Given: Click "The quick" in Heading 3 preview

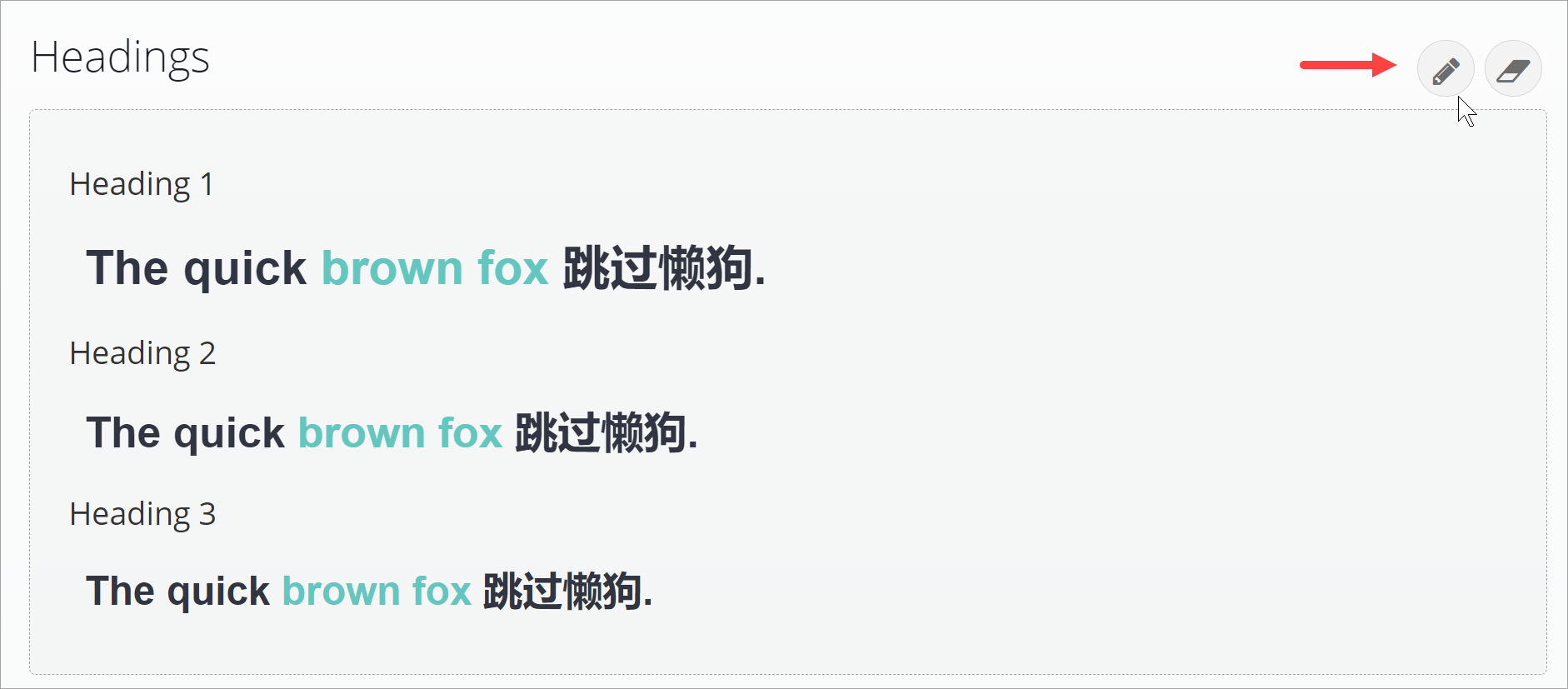Looking at the screenshot, I should [x=177, y=592].
